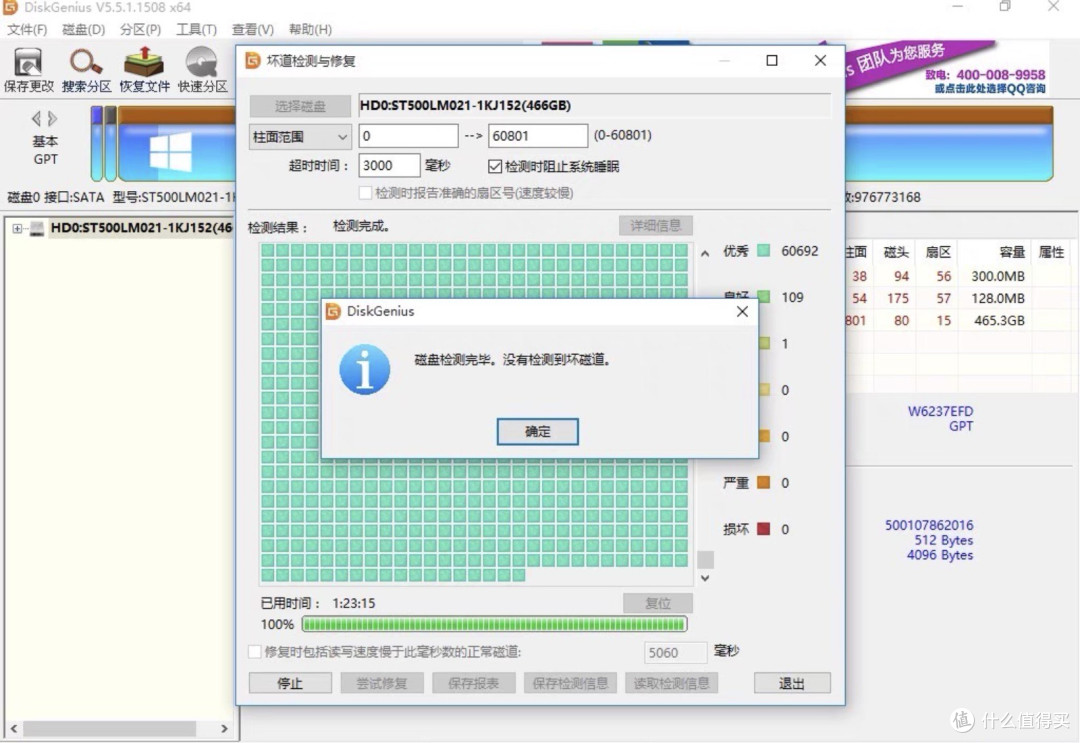Click the blue info icon in message dialog
This screenshot has width=1080, height=743.
tap(364, 370)
